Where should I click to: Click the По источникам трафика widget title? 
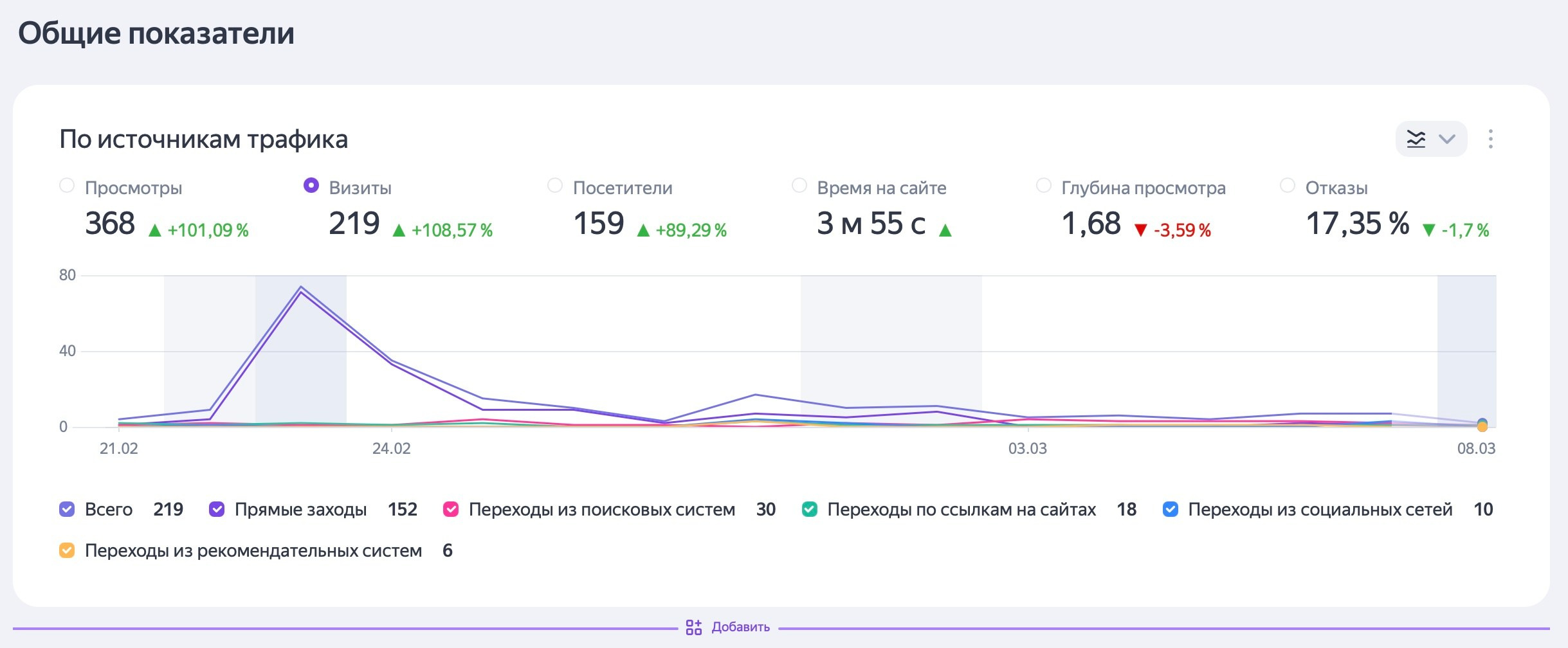tap(203, 139)
